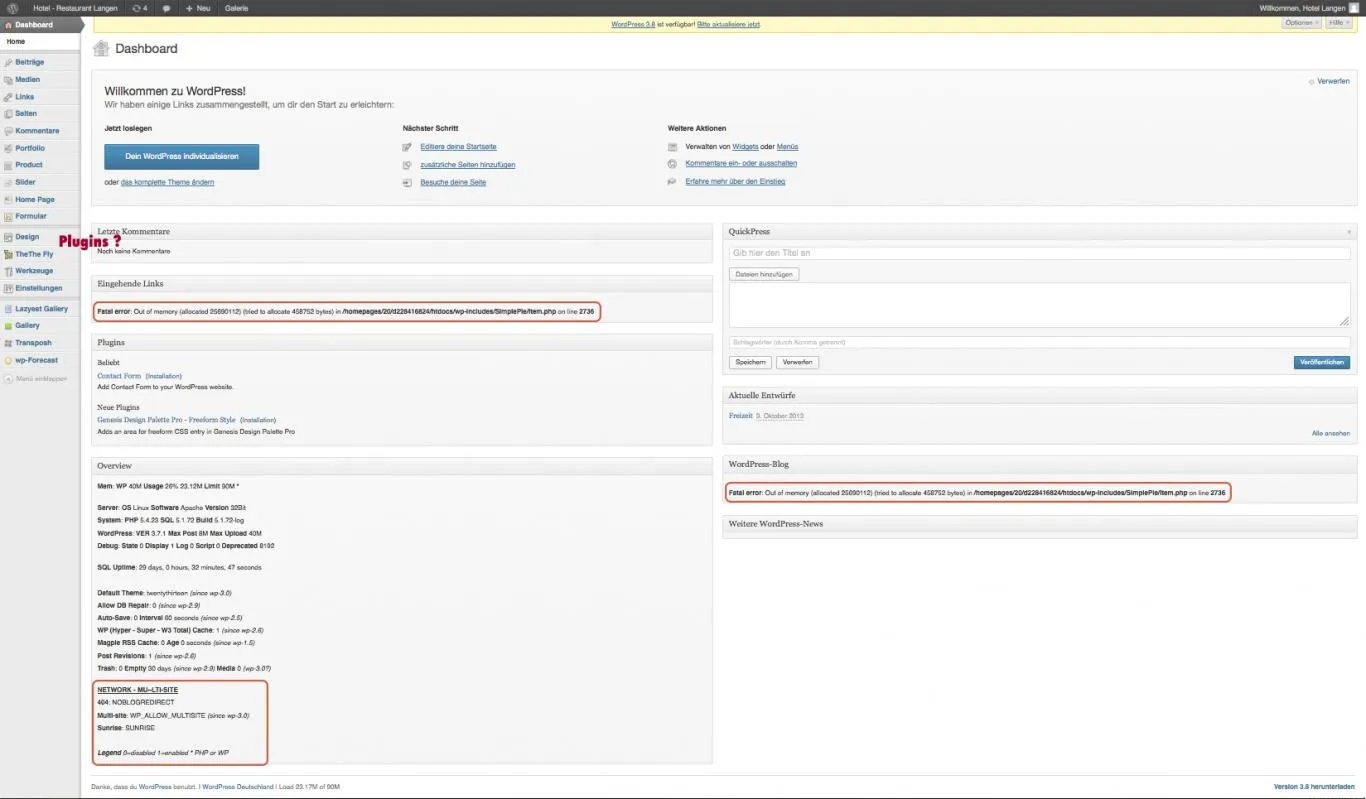
Task: Click the user avatar in top right
Action: [1354, 7]
